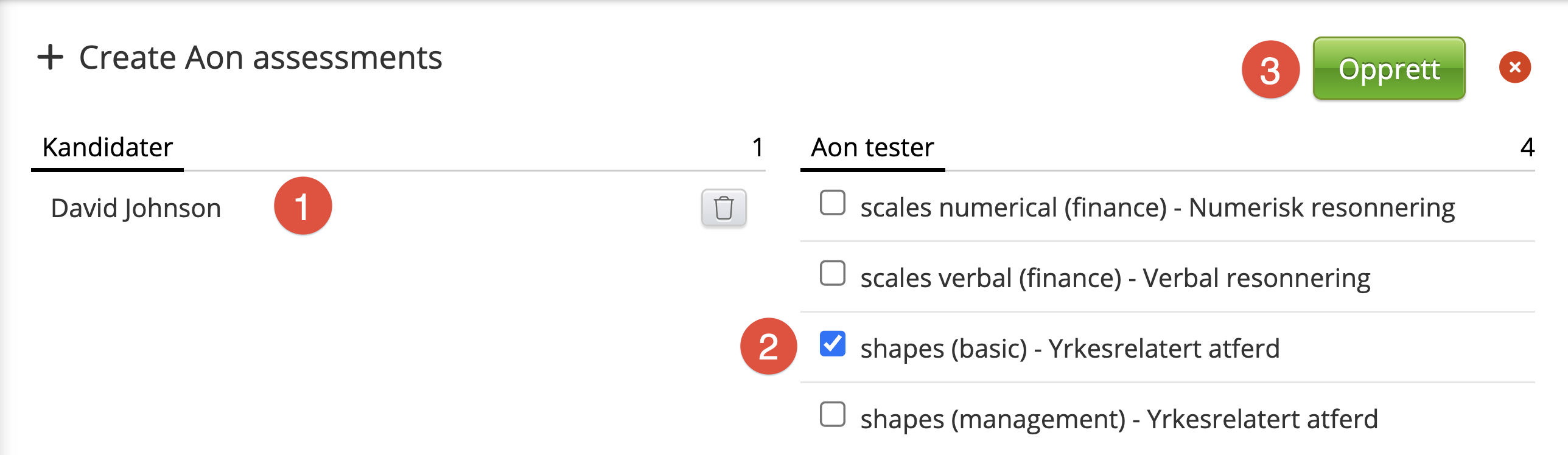Screen dimensions: 1568x455
Task: Click the red step 2 marker
Action: 768,346
